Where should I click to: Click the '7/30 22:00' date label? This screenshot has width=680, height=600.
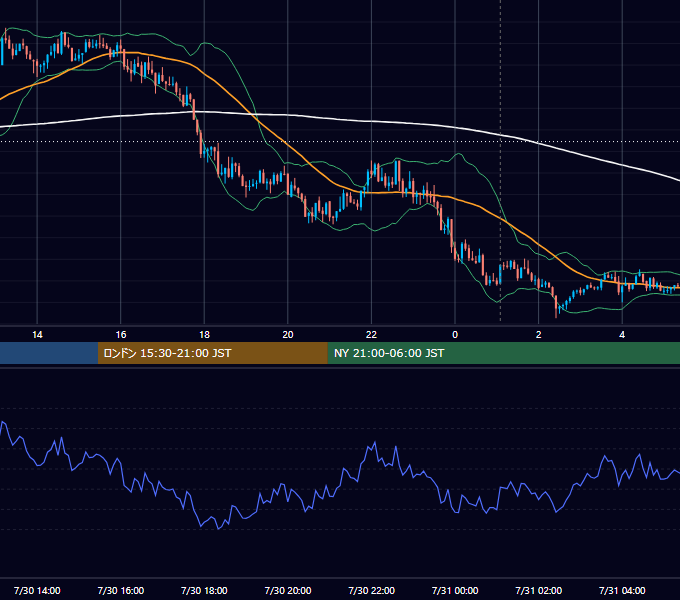coord(372,590)
